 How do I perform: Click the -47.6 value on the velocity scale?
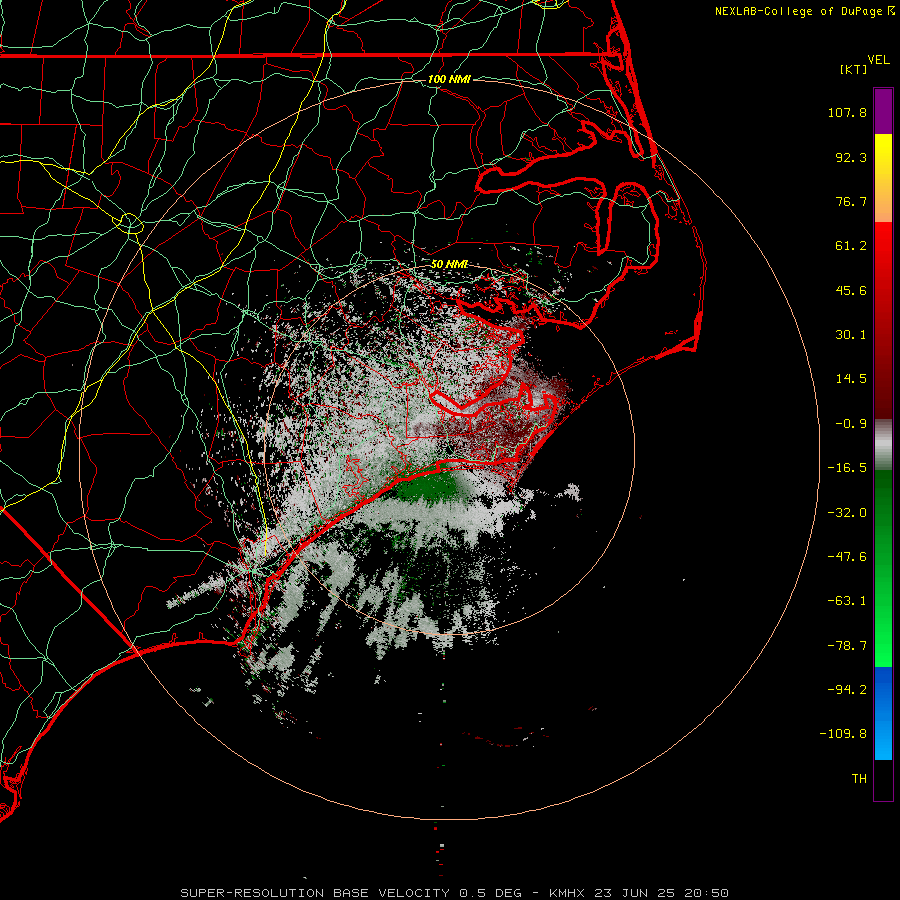(847, 557)
